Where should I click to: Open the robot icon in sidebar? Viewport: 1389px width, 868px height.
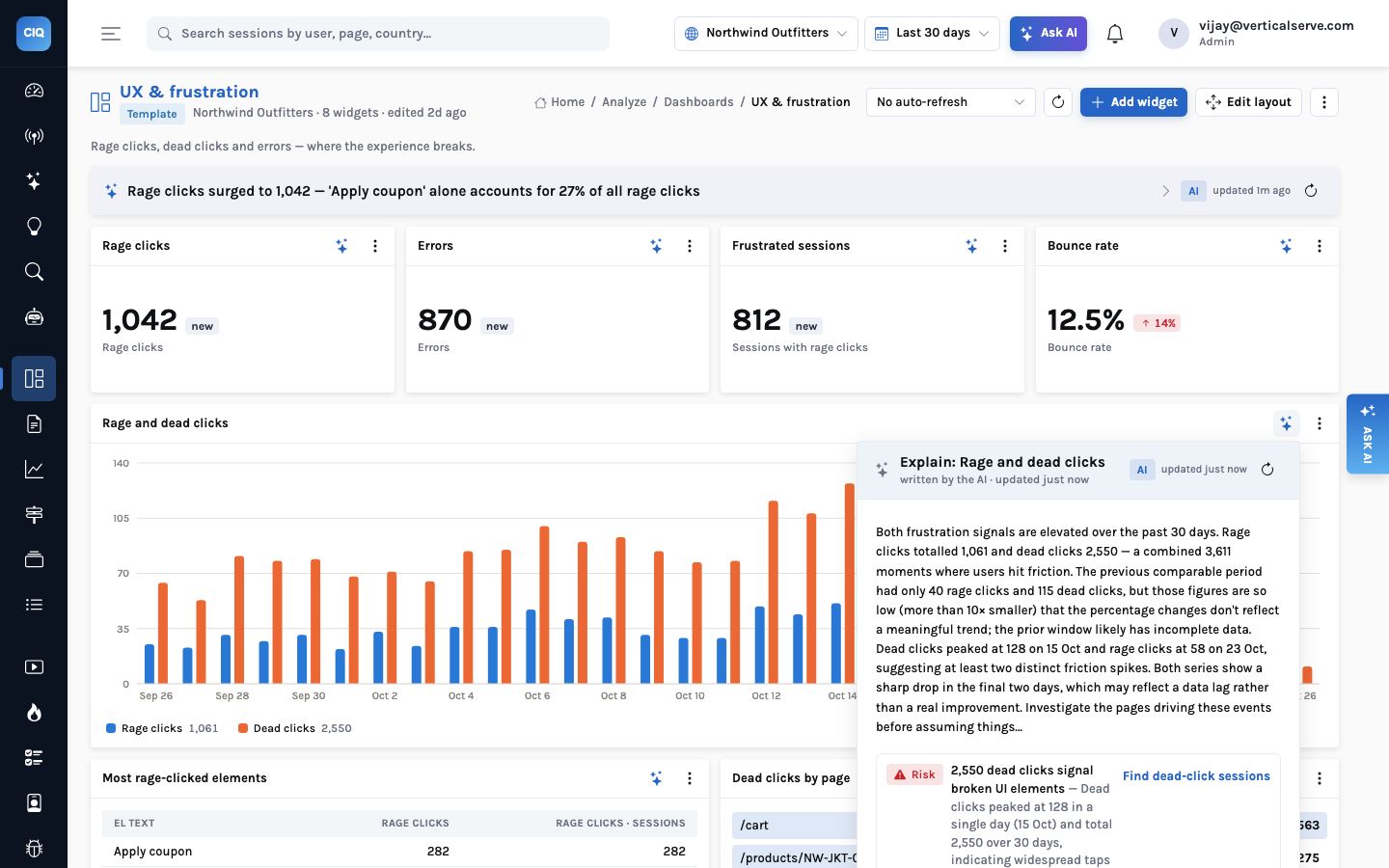coord(34,317)
